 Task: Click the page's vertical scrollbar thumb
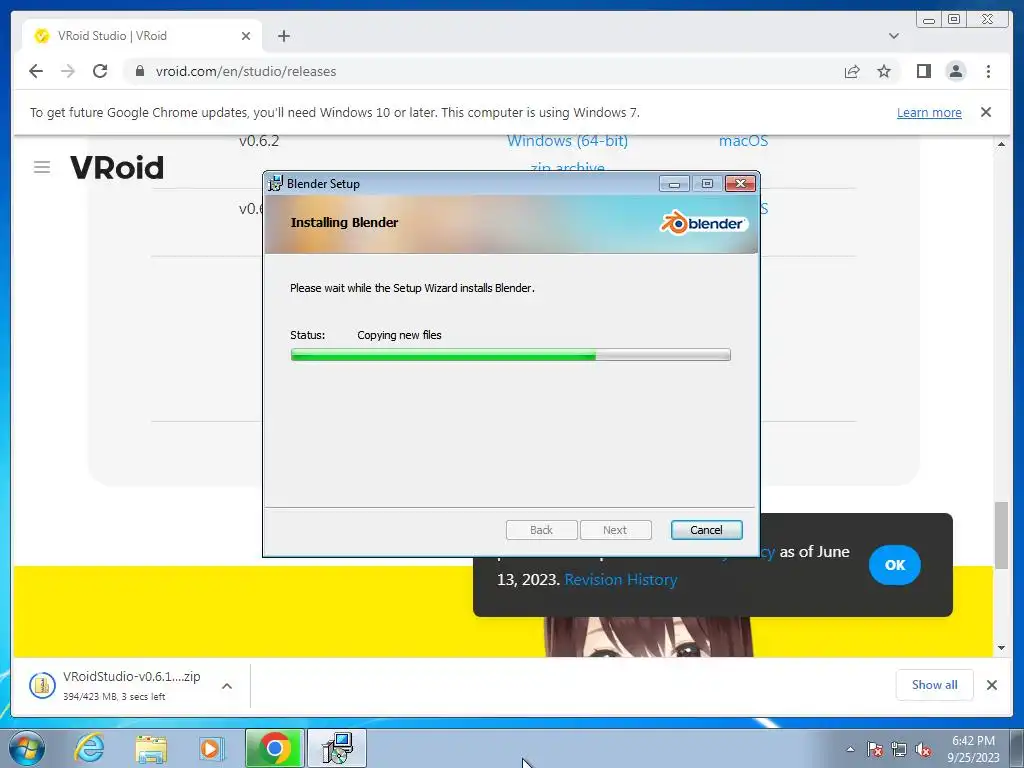1001,535
